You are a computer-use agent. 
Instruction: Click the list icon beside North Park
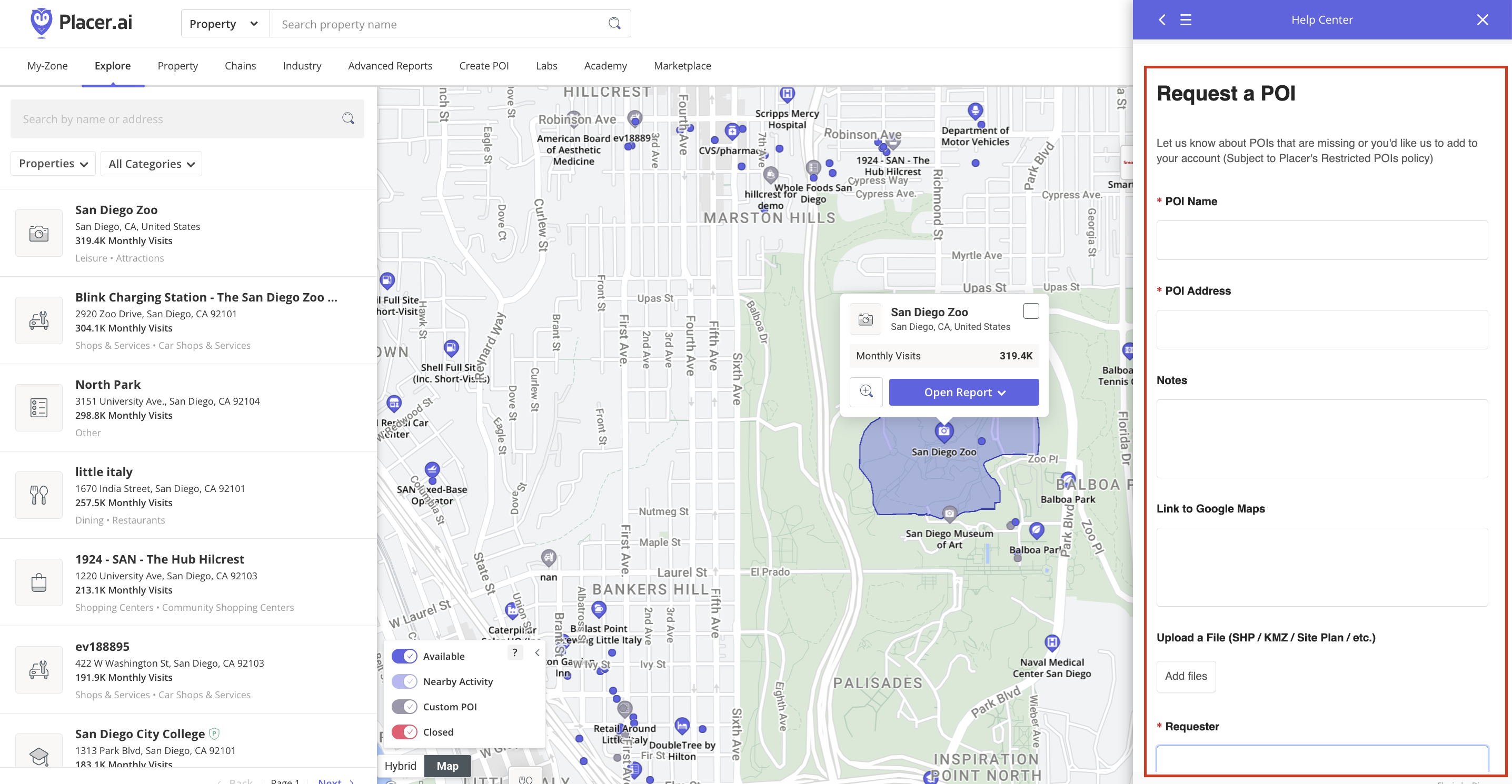(39, 408)
